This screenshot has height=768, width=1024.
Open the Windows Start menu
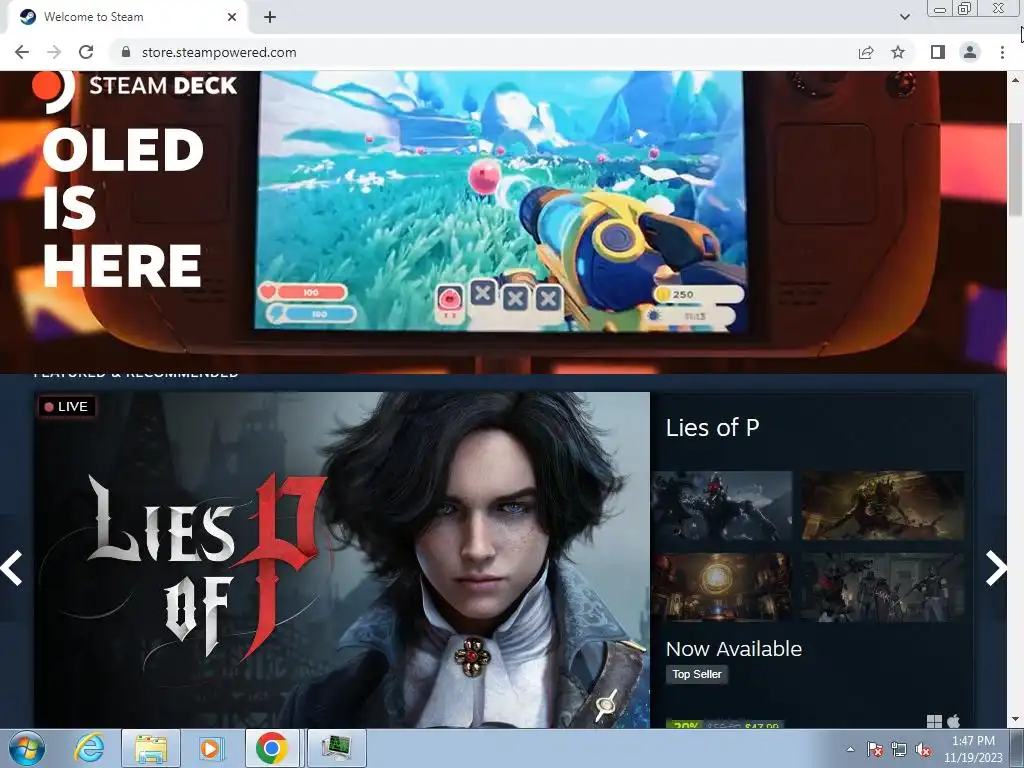[x=27, y=748]
